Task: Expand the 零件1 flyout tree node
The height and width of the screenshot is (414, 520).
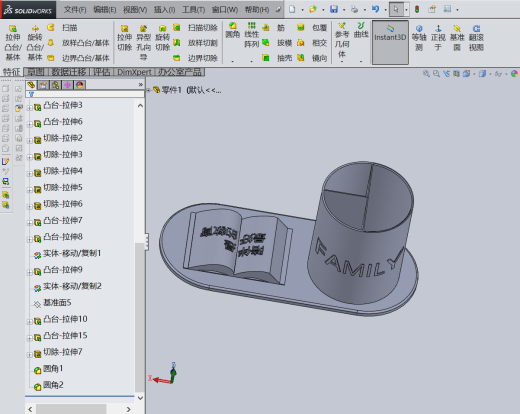Action: tap(149, 90)
